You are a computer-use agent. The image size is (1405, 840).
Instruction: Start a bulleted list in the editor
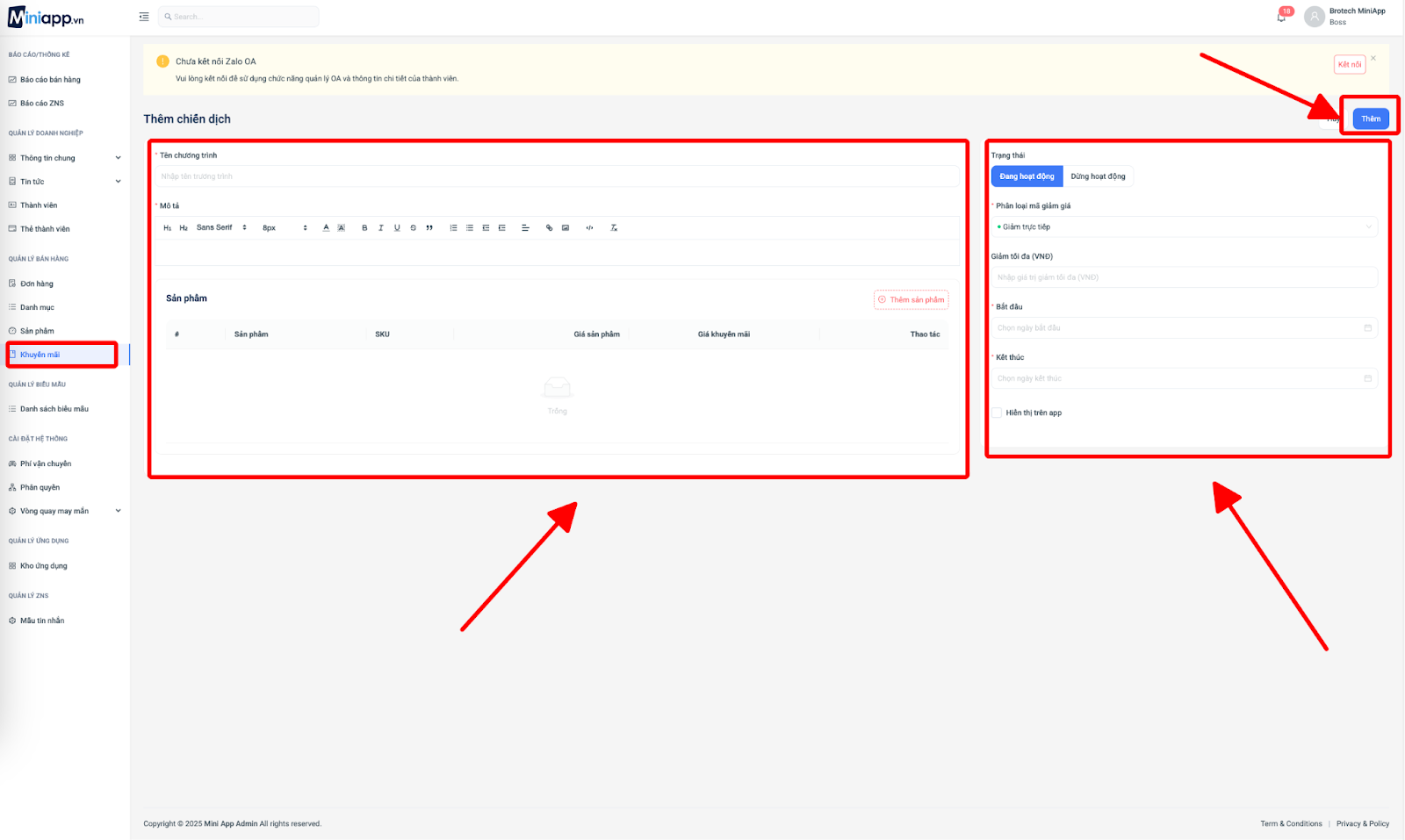pyautogui.click(x=470, y=228)
